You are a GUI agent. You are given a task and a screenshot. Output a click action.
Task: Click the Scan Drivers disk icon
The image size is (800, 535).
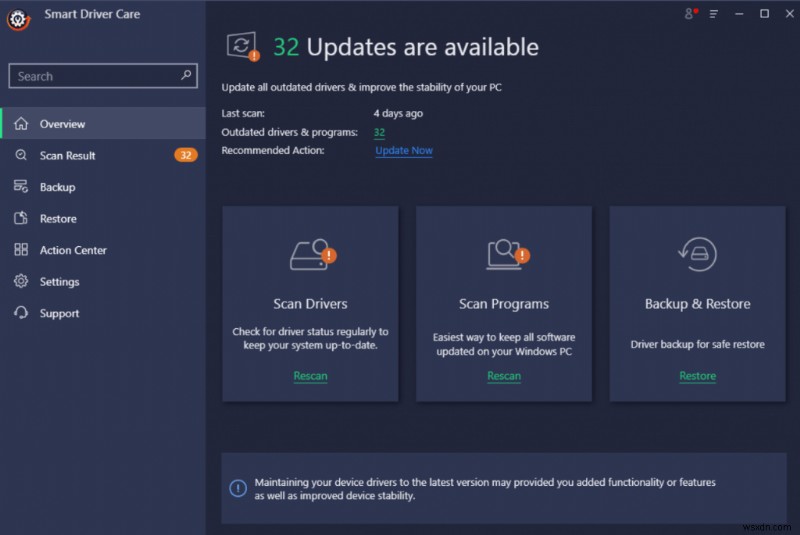(x=313, y=254)
